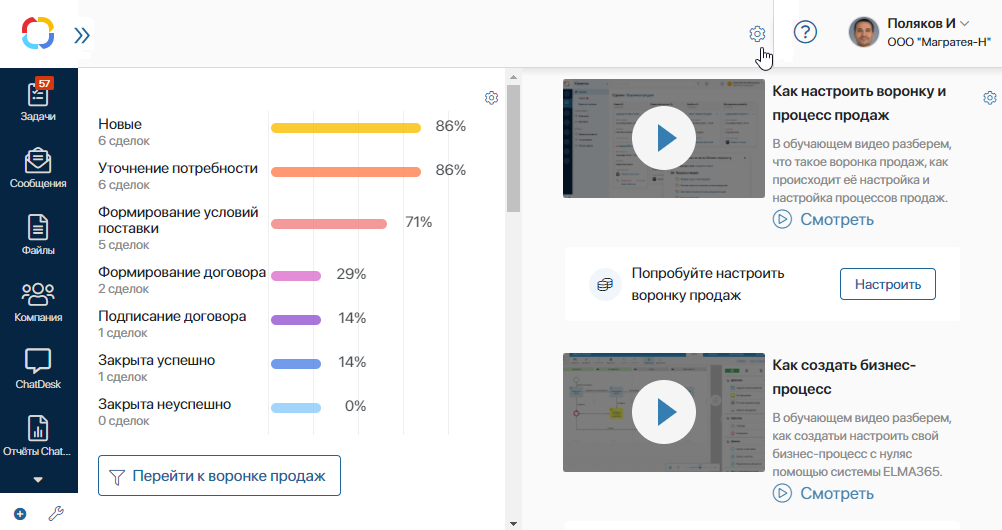Open page settings gear in top header
The image size is (1002, 530).
point(757,34)
